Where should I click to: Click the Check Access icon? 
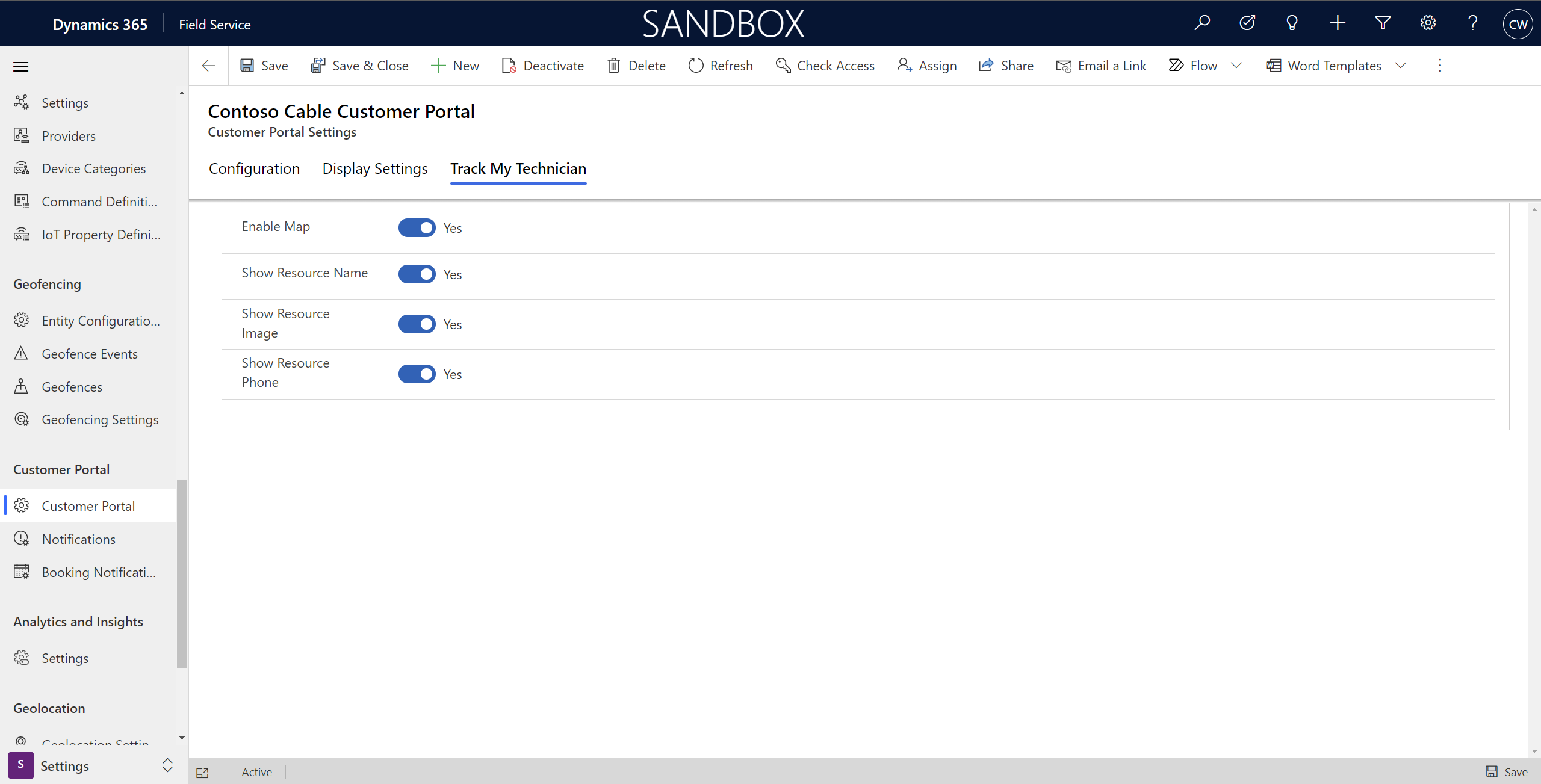click(x=783, y=66)
